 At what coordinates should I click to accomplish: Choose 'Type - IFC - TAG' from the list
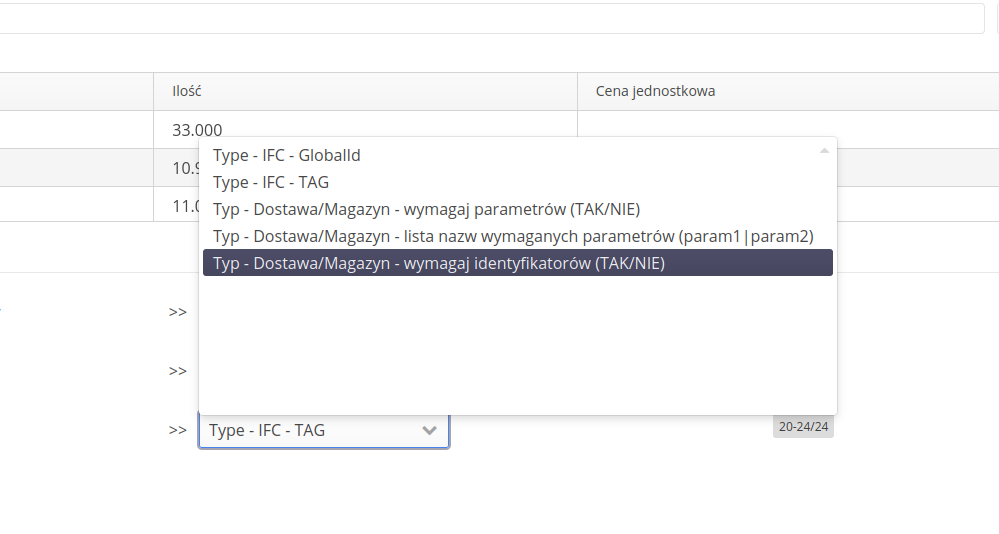(271, 183)
